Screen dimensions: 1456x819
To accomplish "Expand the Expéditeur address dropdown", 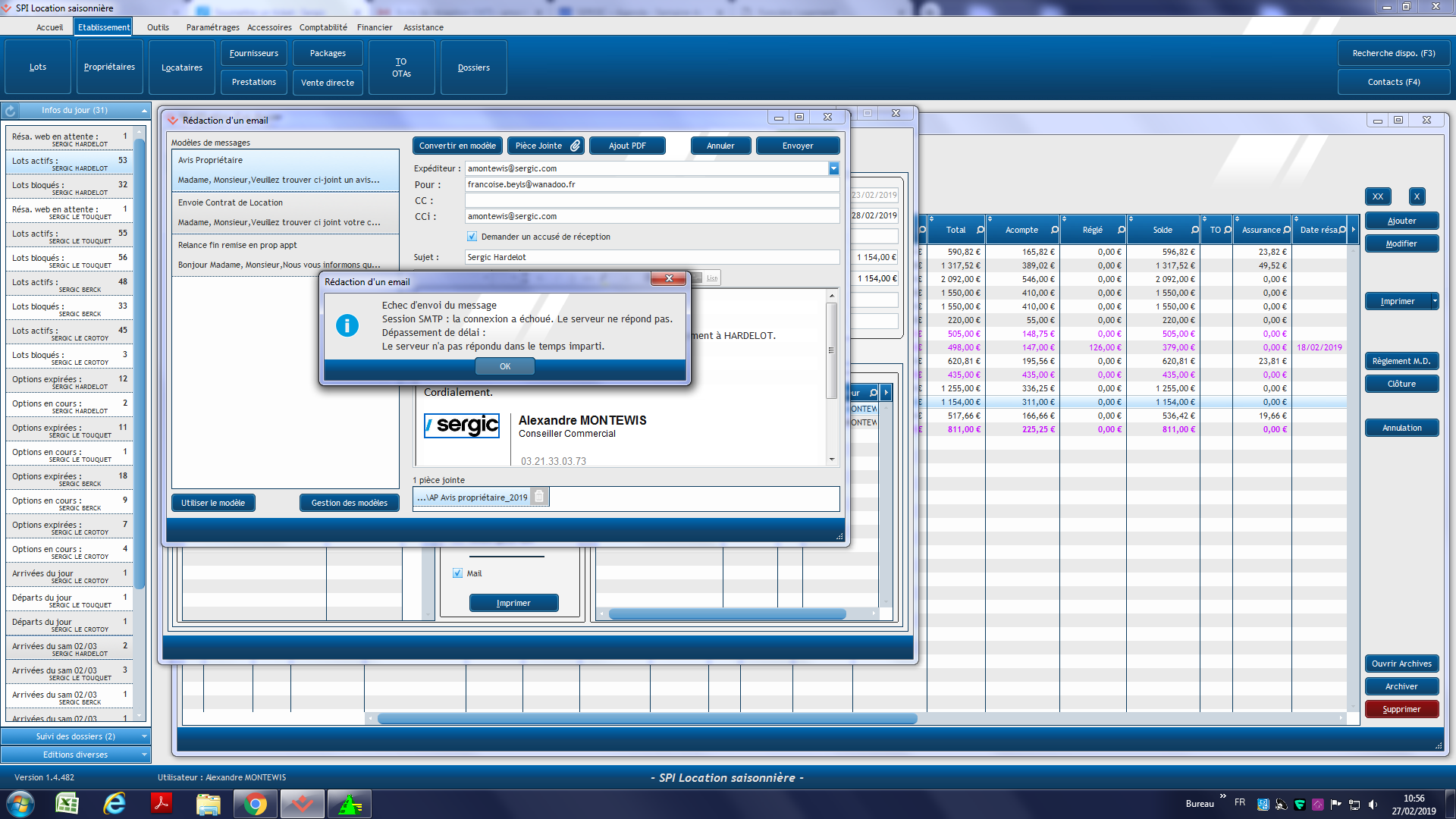I will tap(833, 168).
